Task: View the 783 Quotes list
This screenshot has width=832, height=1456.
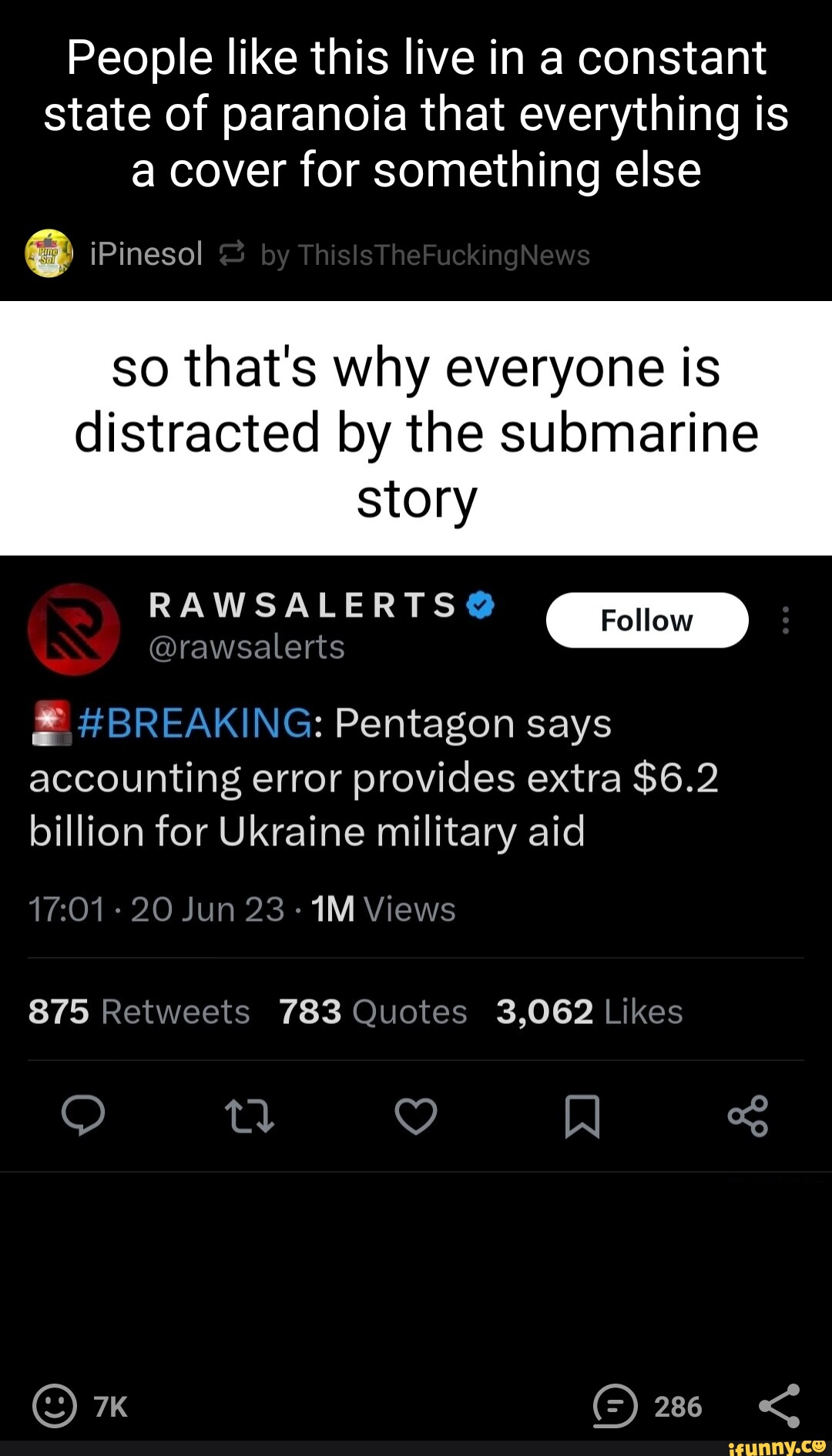Action: coord(373,1011)
